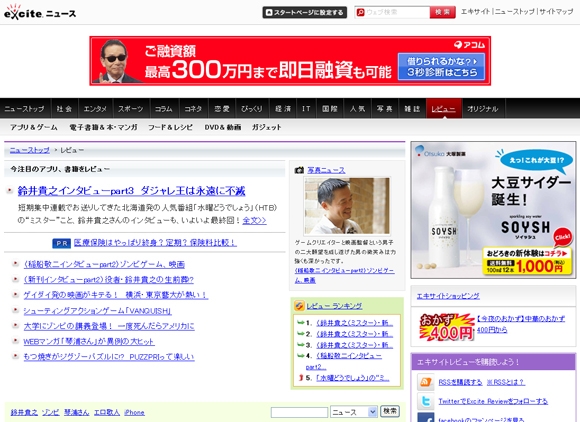Image resolution: width=580 pixels, height=422 pixels.
Task: Open the 恋愛 nav tab
Action: pyautogui.click(x=222, y=109)
